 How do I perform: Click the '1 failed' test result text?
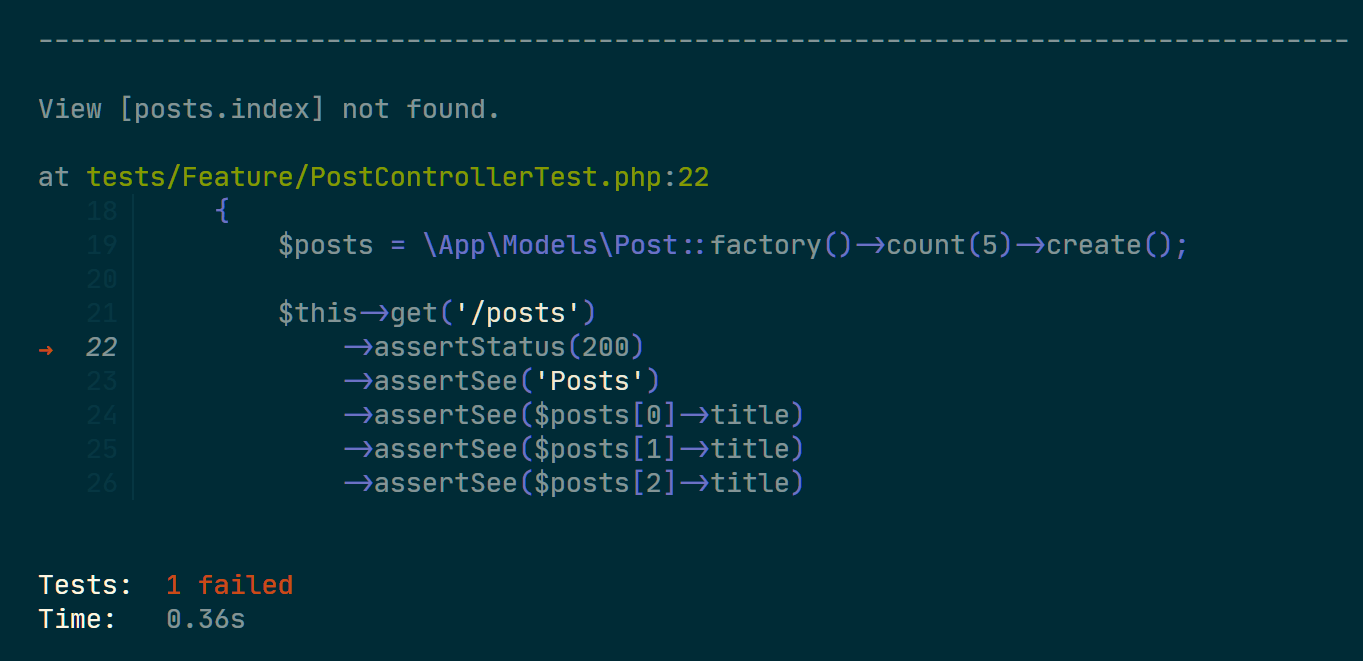(x=230, y=585)
